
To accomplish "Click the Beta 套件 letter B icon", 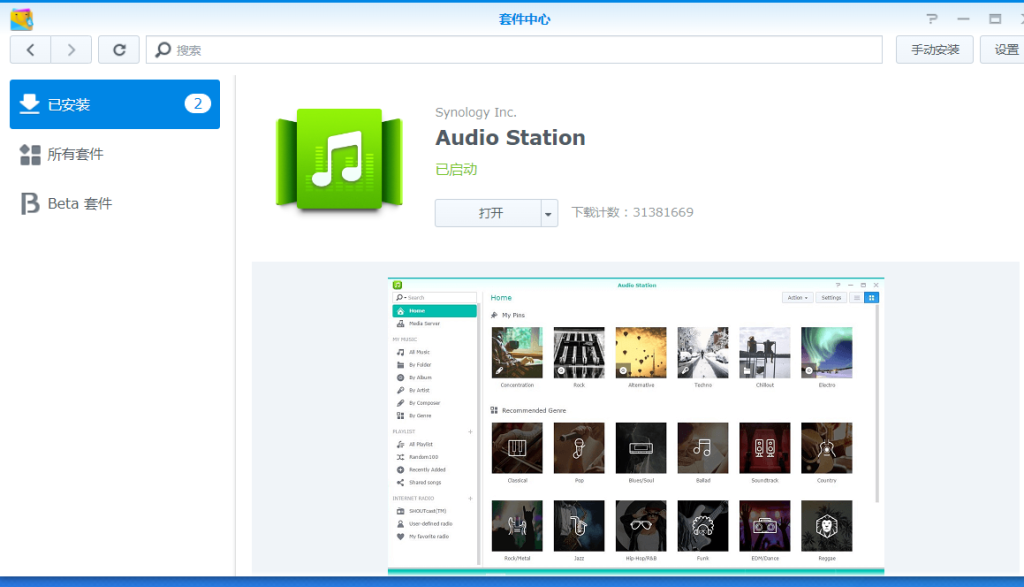I will 30,204.
